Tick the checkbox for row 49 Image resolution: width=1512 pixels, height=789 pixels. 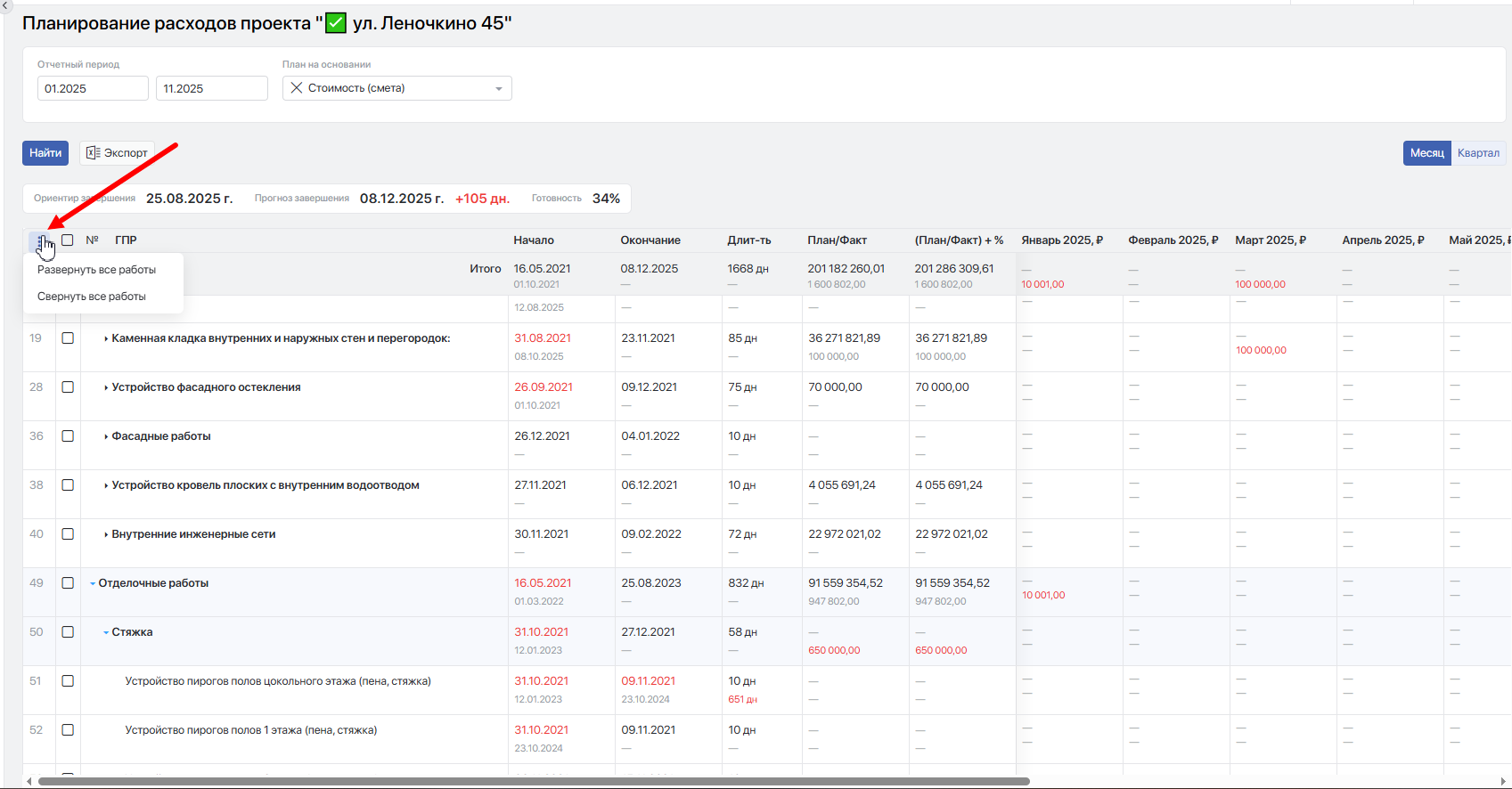tap(68, 583)
